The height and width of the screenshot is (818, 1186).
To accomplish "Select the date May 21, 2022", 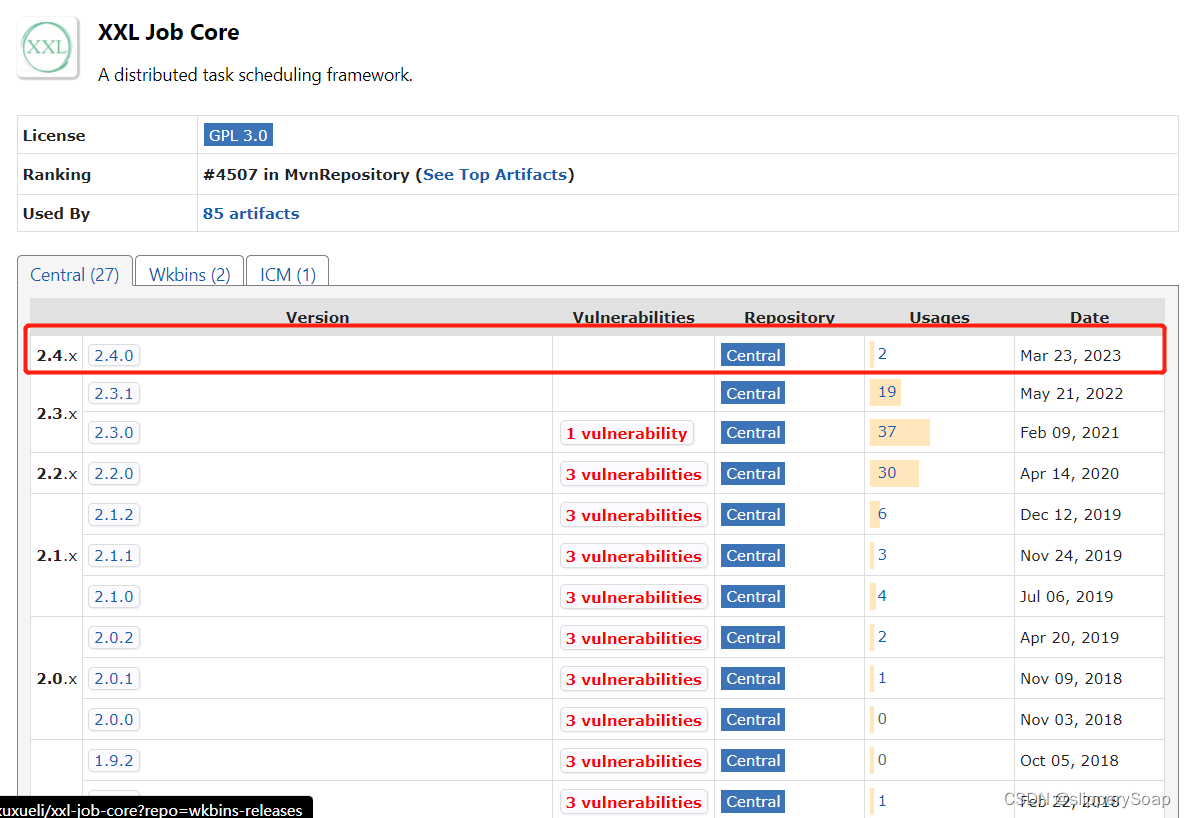I will (x=1071, y=393).
